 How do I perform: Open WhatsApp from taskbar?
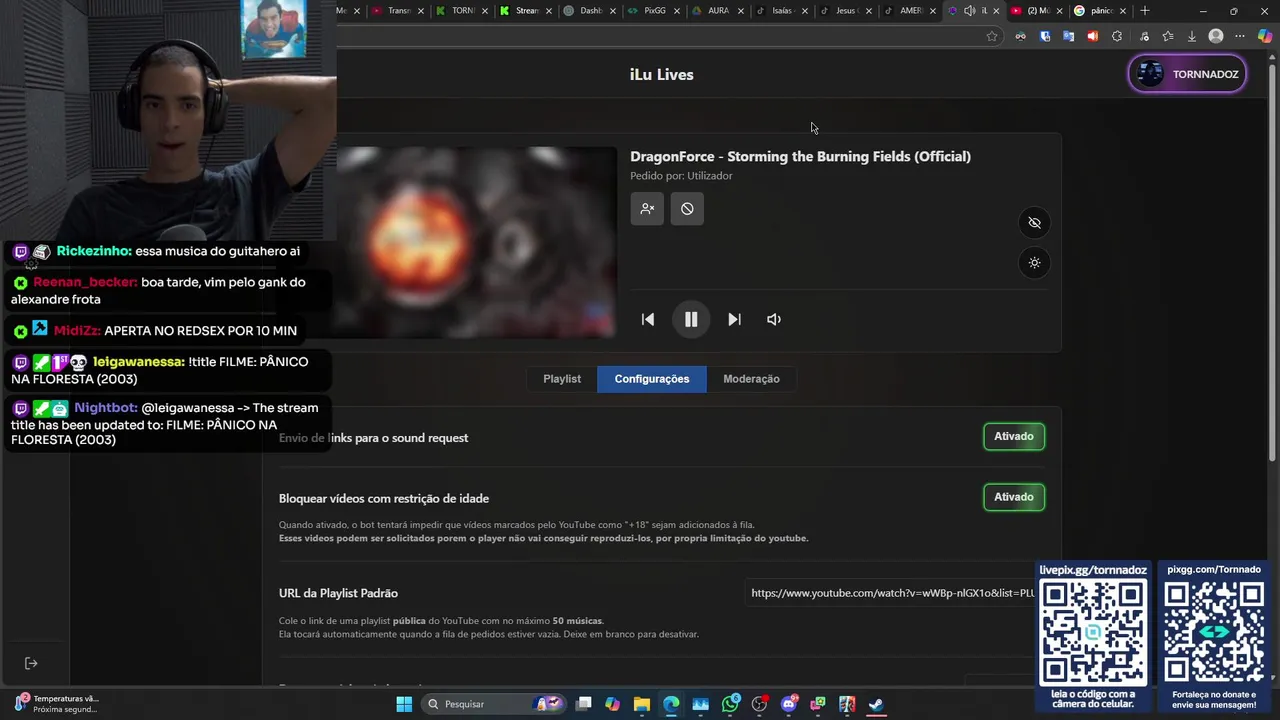pyautogui.click(x=731, y=704)
